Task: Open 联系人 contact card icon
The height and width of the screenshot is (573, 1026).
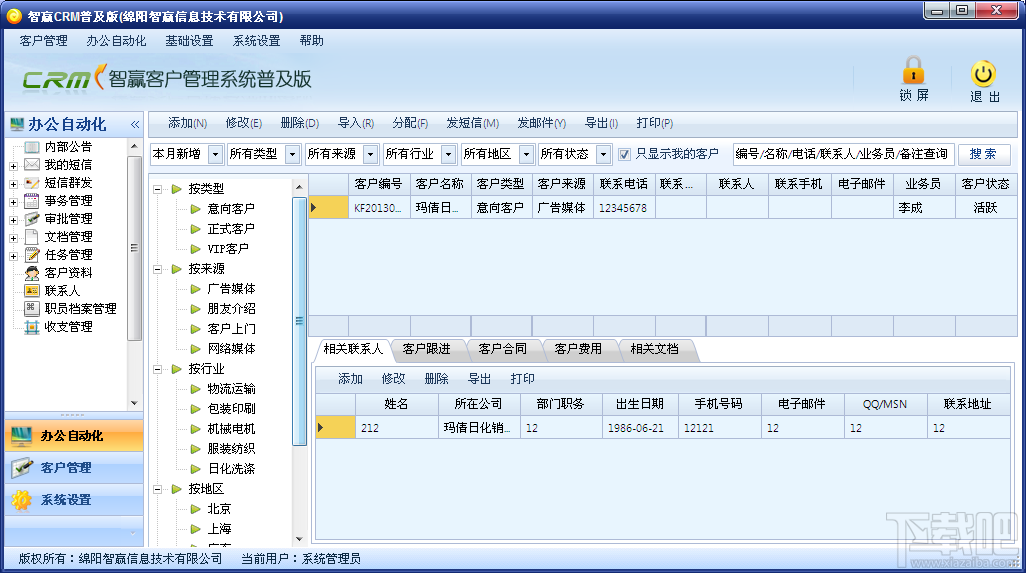Action: [31, 290]
